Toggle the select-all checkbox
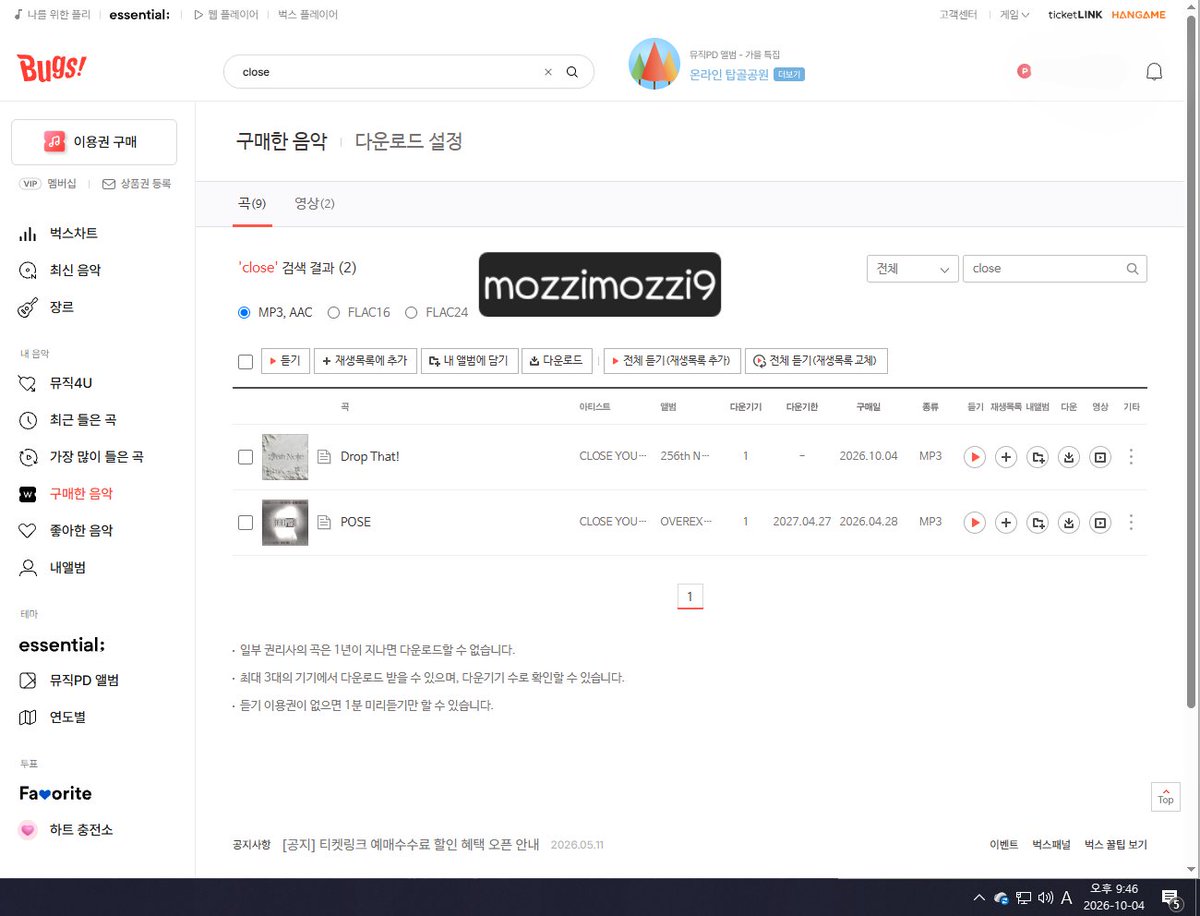Image resolution: width=1200 pixels, height=916 pixels. tap(245, 362)
